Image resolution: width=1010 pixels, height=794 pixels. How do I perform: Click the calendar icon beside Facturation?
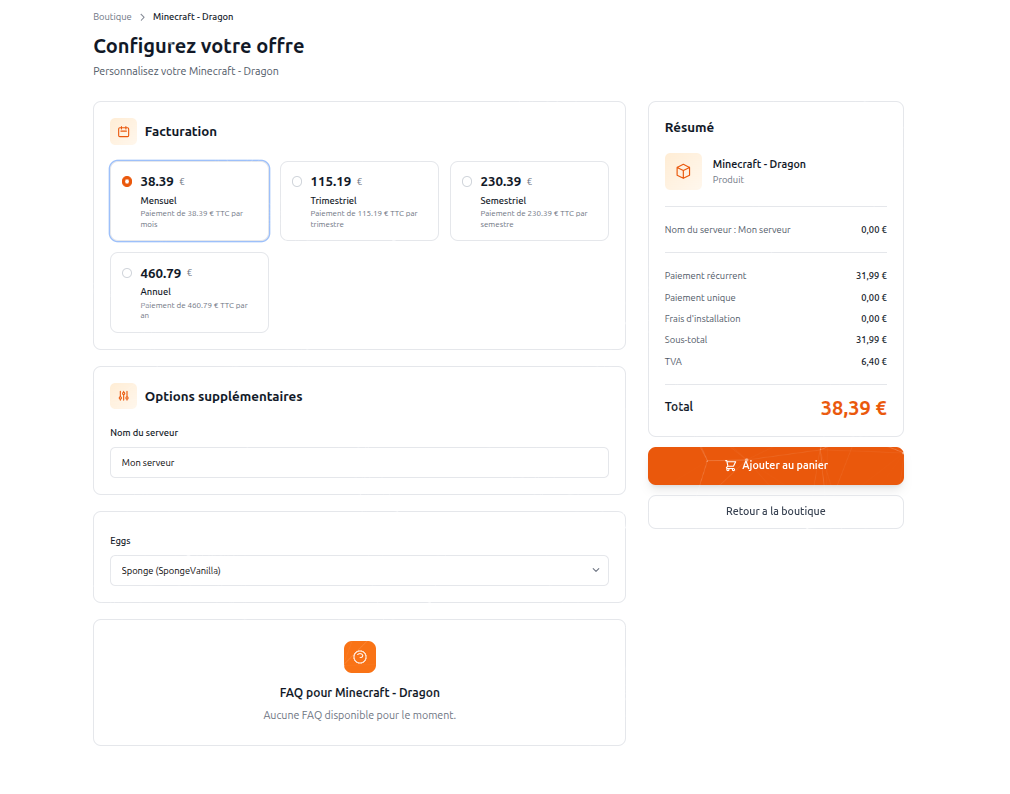123,131
